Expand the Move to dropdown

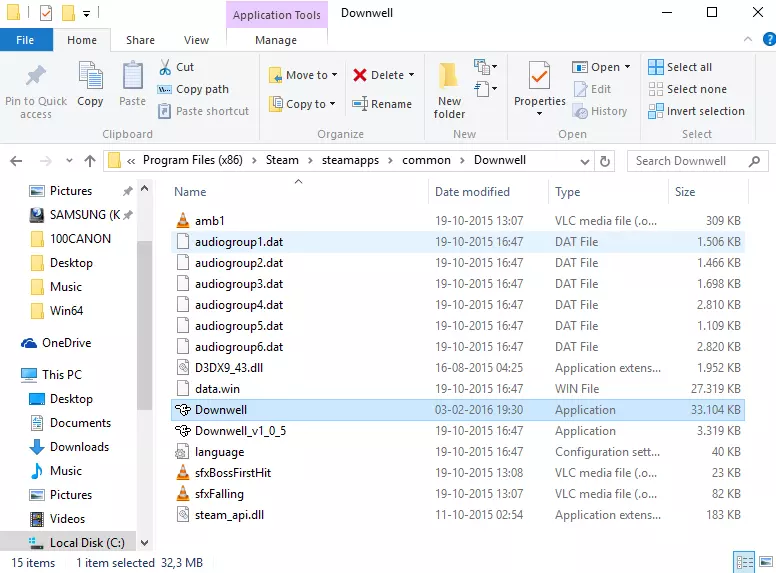[x=335, y=75]
